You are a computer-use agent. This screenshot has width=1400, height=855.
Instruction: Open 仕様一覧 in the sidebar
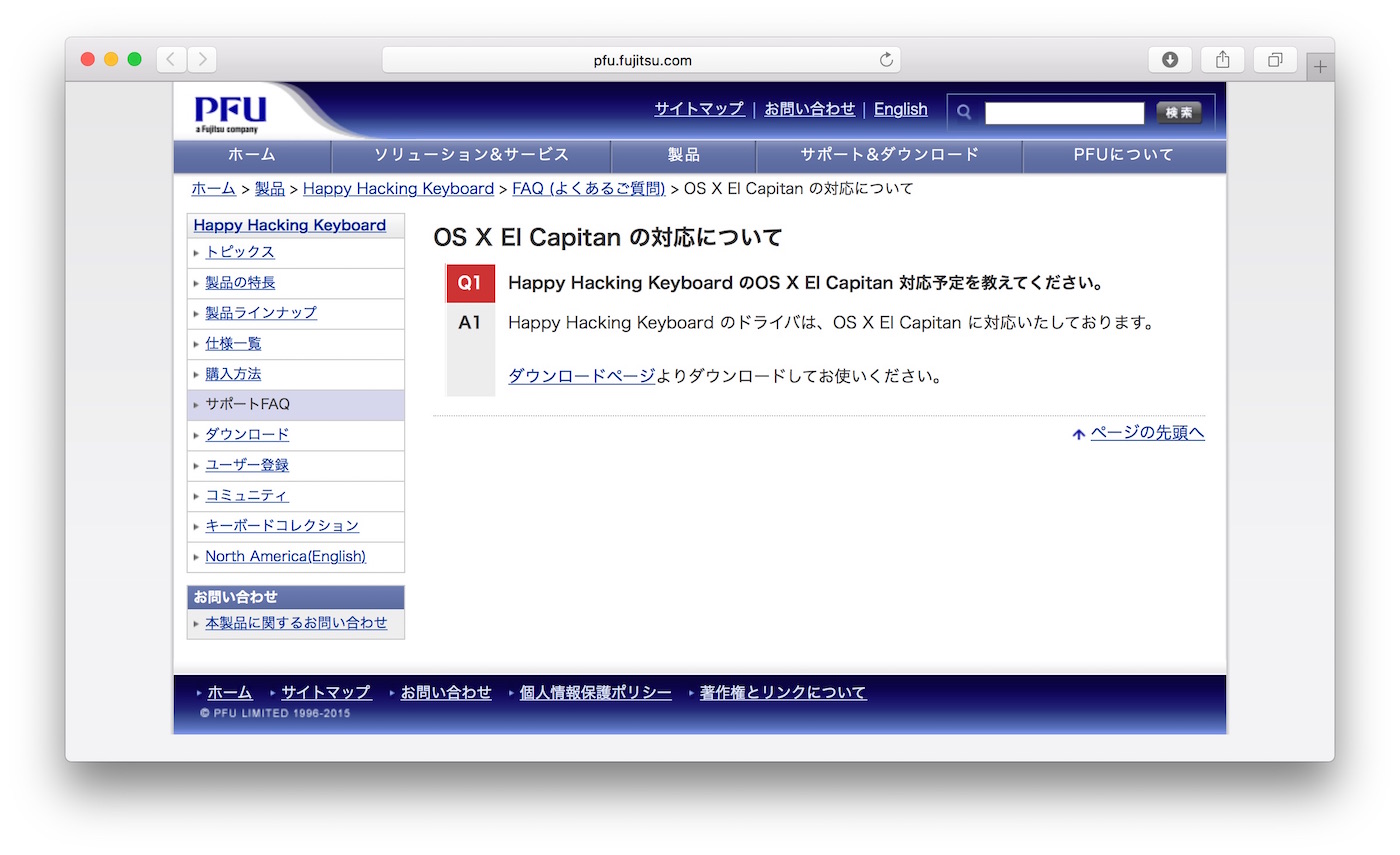pos(233,344)
